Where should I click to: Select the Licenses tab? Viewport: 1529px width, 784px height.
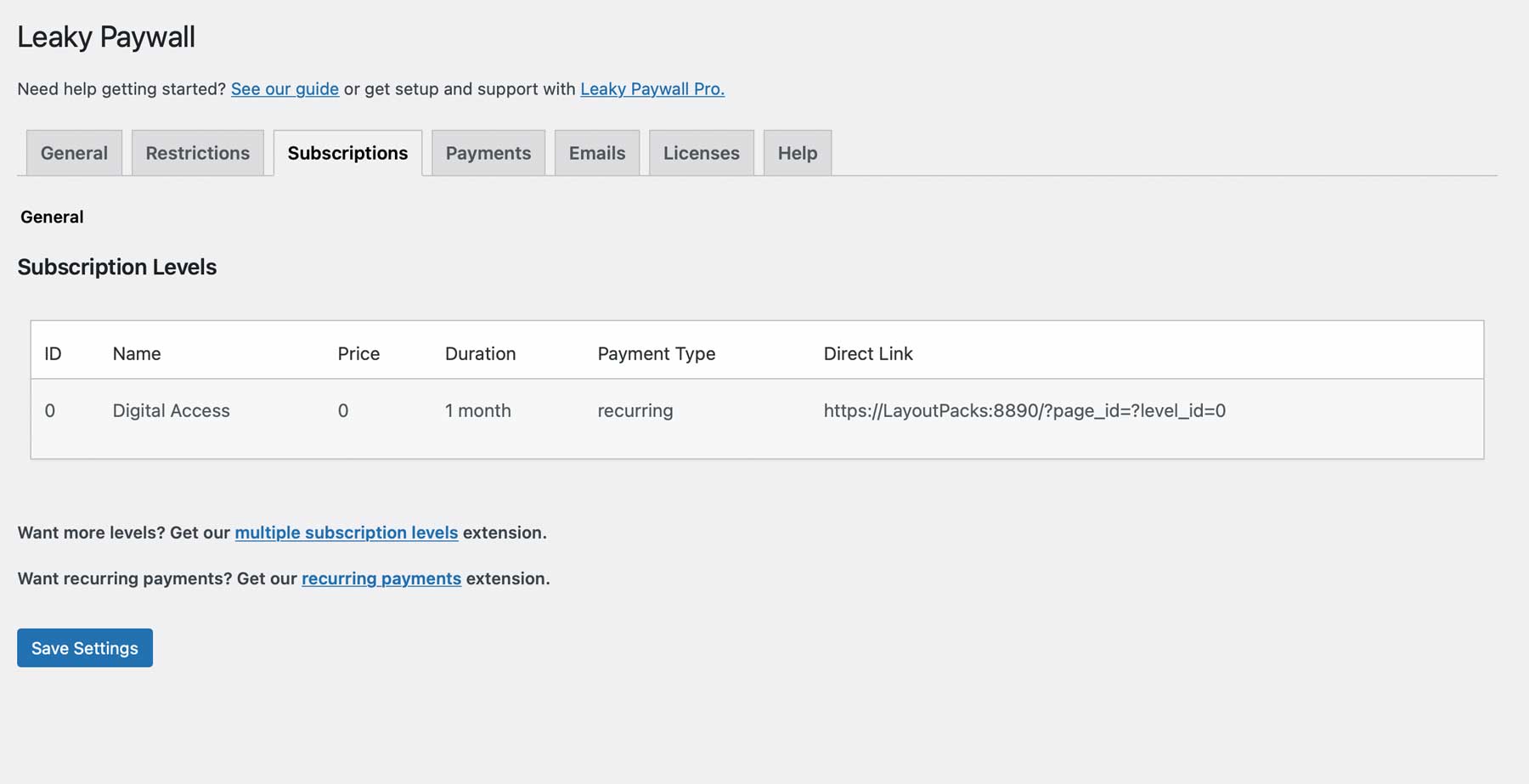(x=701, y=153)
